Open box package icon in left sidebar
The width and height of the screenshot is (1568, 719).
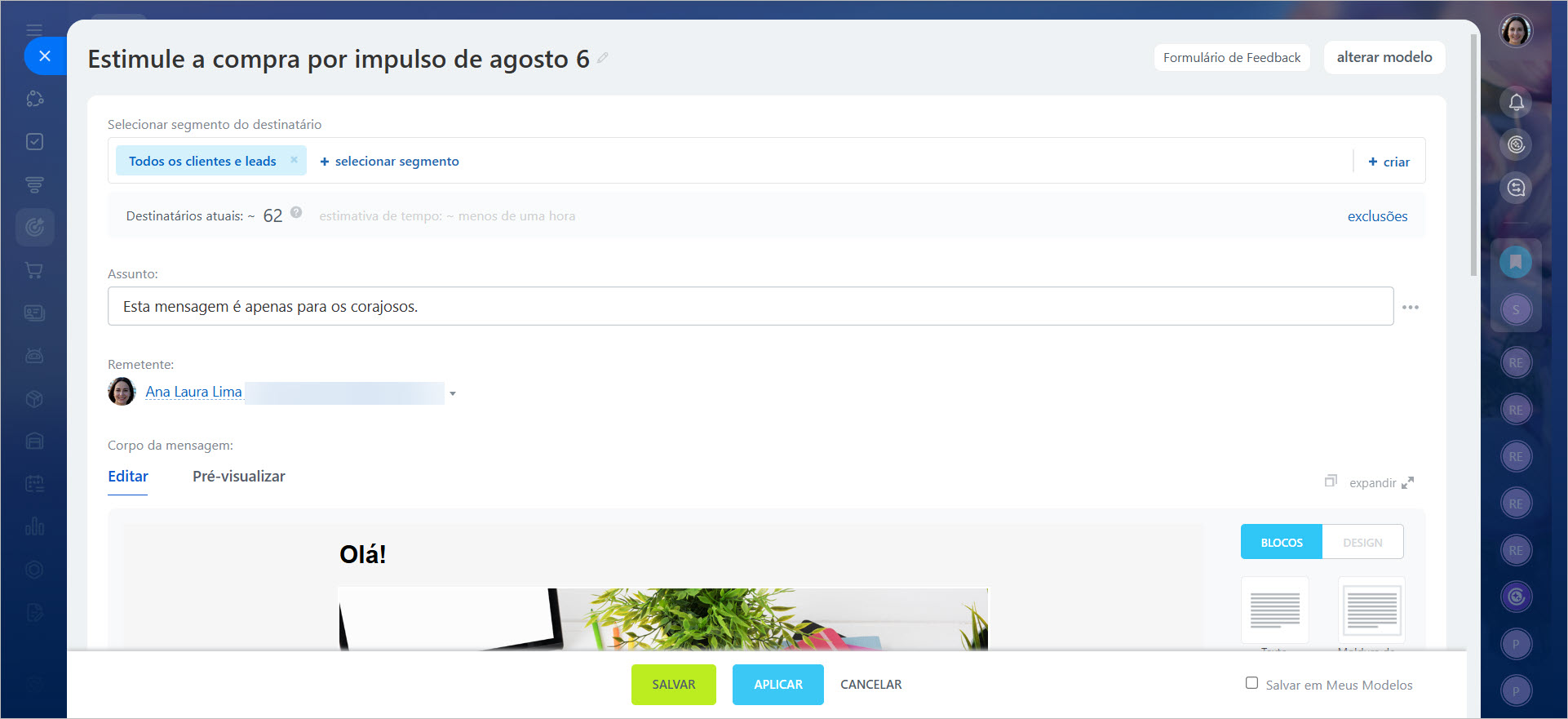point(34,398)
